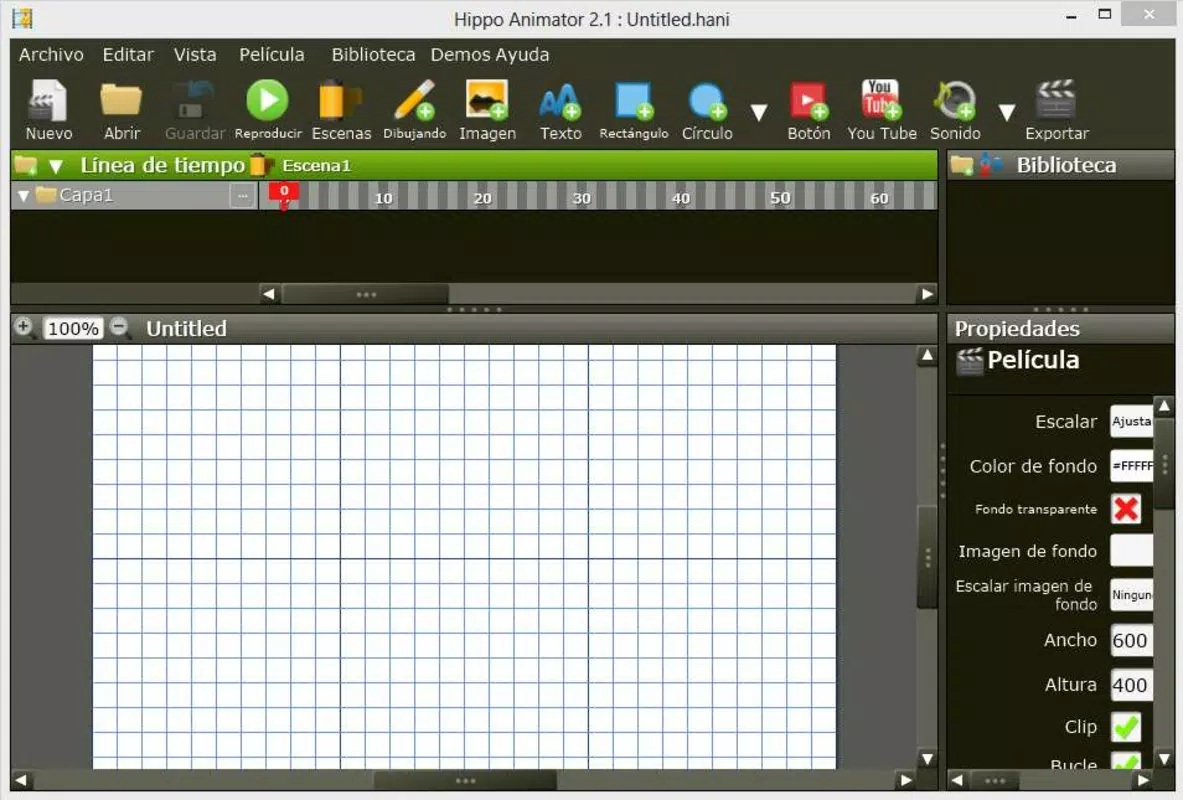
Task: Click the properties horizontal scroll left arrow
Action: [x=957, y=780]
